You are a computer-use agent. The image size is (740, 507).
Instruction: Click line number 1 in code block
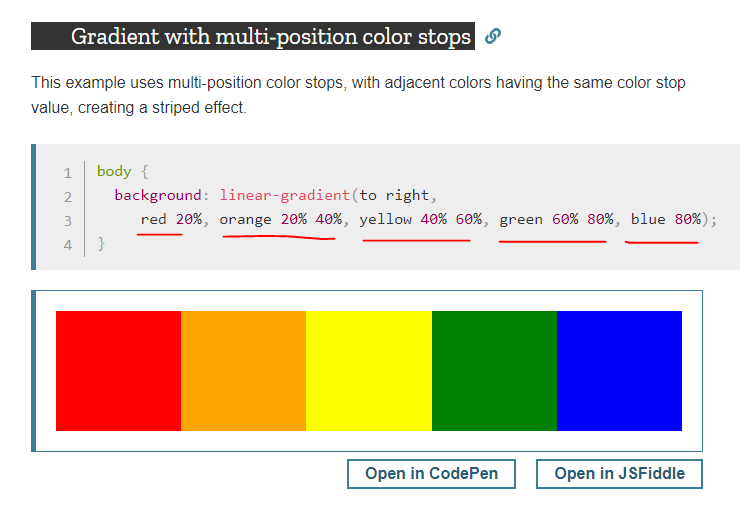click(x=67, y=172)
